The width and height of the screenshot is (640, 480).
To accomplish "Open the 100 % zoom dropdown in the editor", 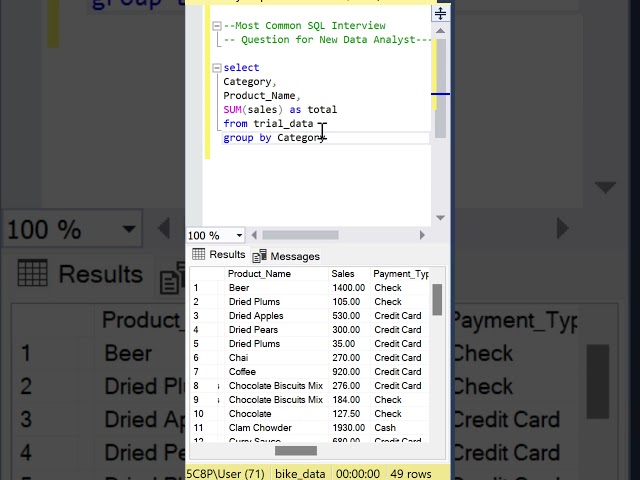I will [239, 236].
